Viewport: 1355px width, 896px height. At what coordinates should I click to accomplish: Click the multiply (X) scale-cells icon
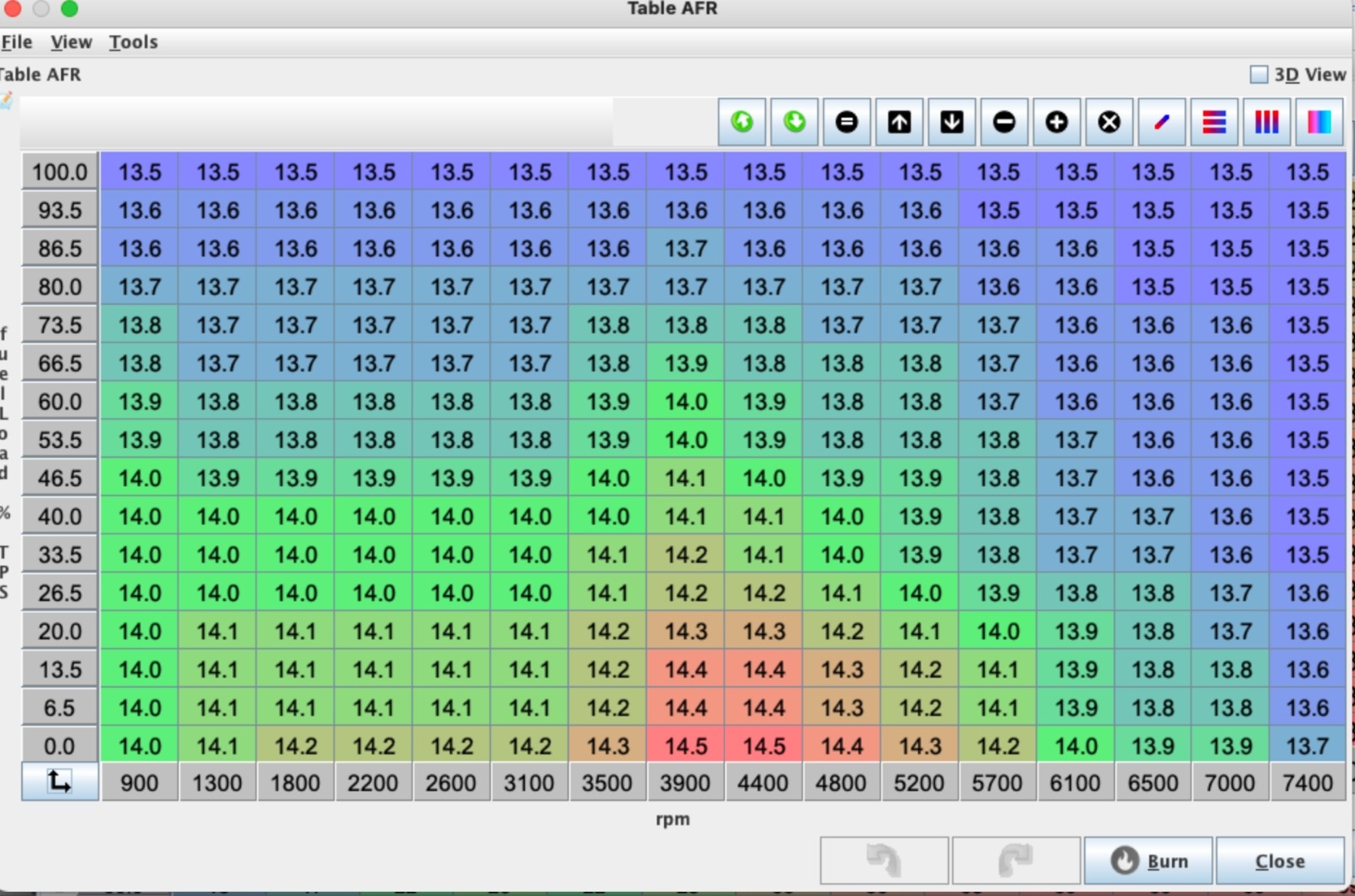(1109, 122)
